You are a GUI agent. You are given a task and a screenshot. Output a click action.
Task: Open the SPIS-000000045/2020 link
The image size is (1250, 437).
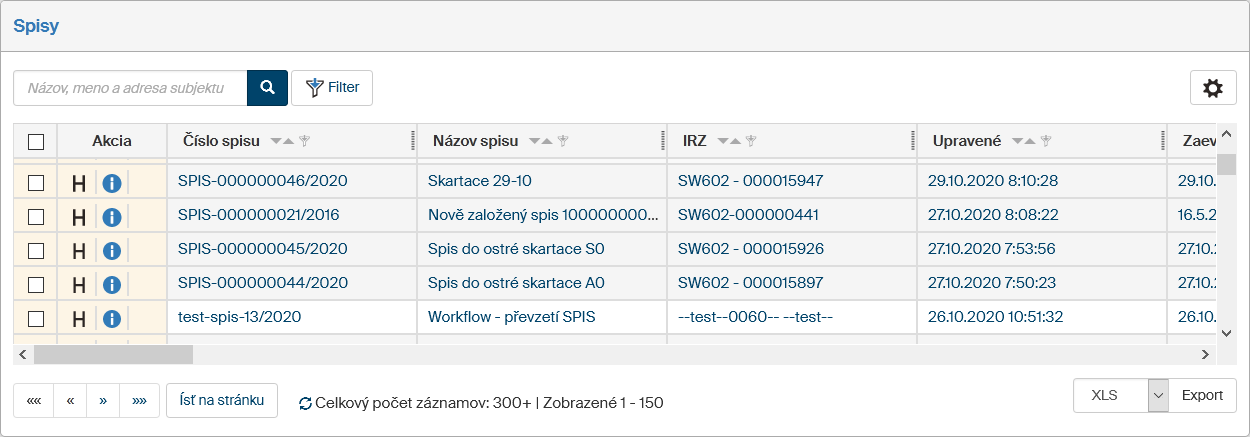(x=262, y=249)
